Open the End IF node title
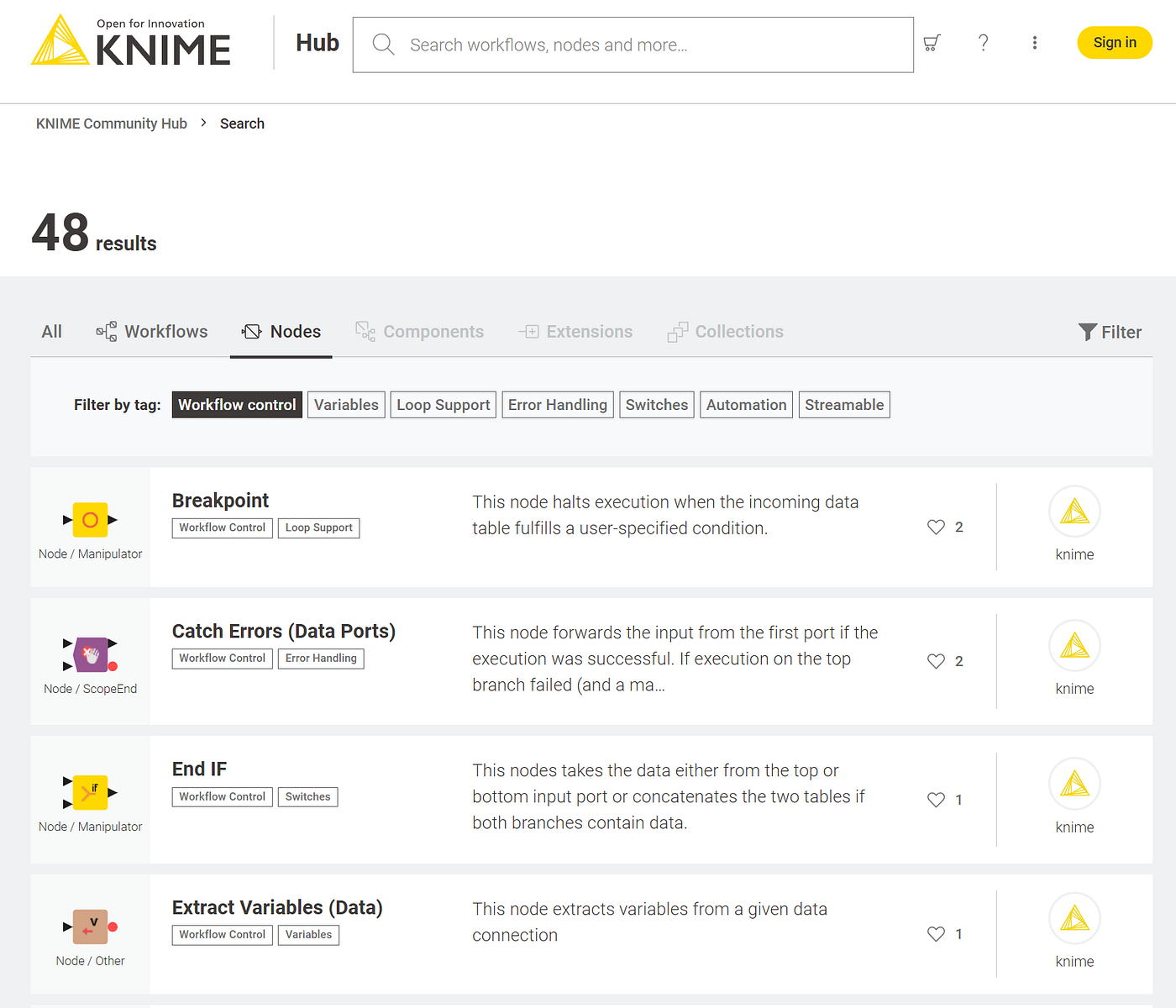The image size is (1176, 1008). tap(199, 769)
